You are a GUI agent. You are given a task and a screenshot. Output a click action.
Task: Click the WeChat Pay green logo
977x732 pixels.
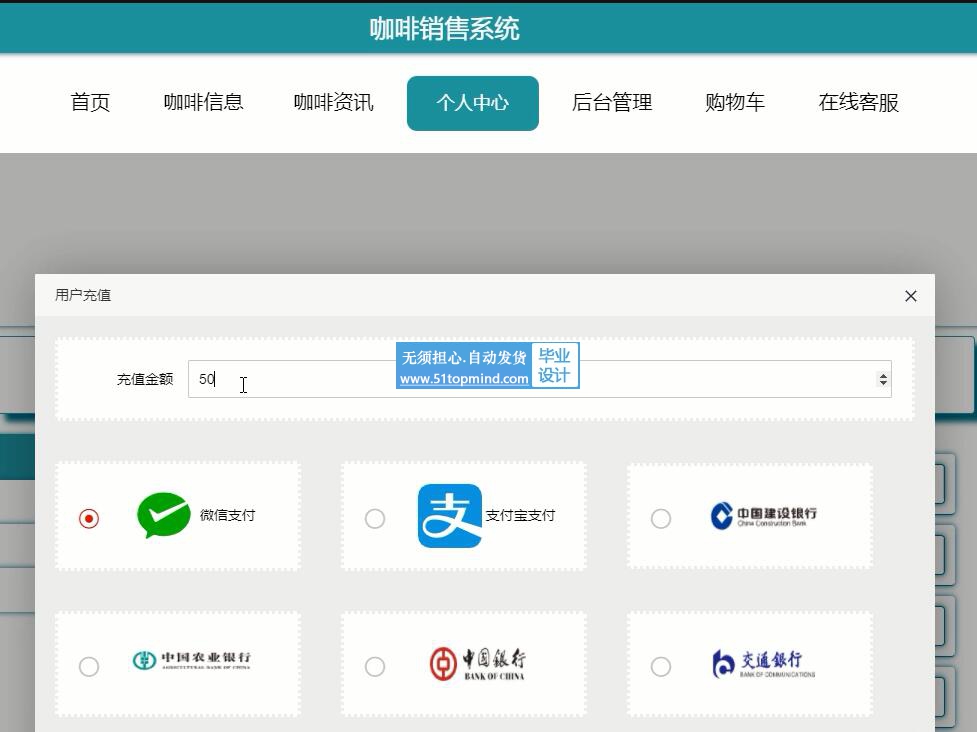163,516
